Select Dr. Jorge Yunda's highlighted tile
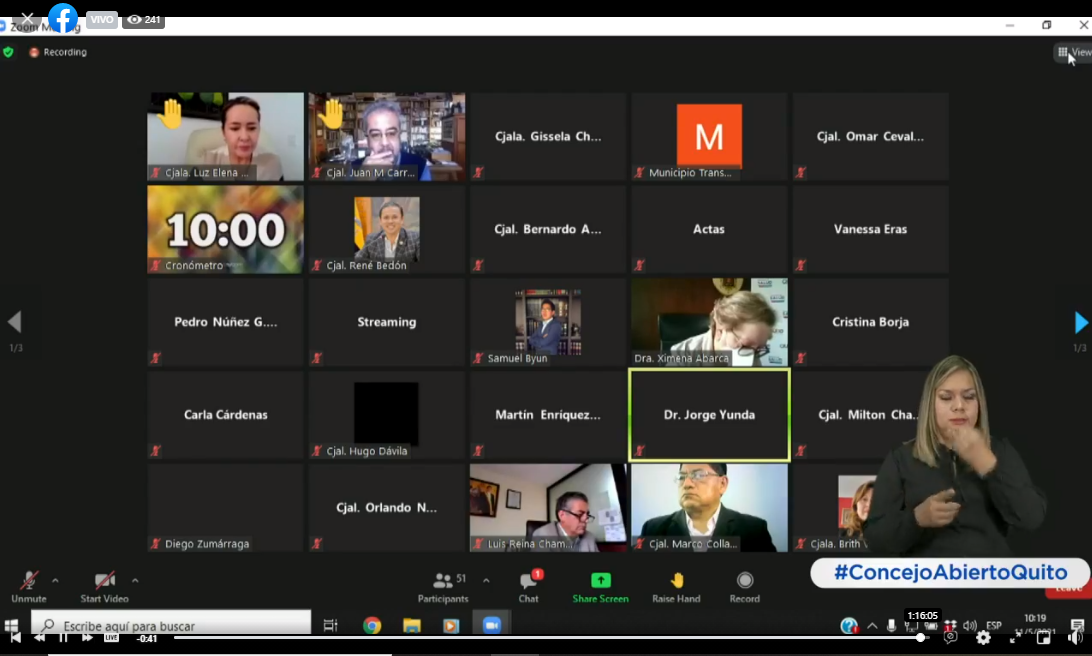1092x656 pixels. click(x=709, y=415)
